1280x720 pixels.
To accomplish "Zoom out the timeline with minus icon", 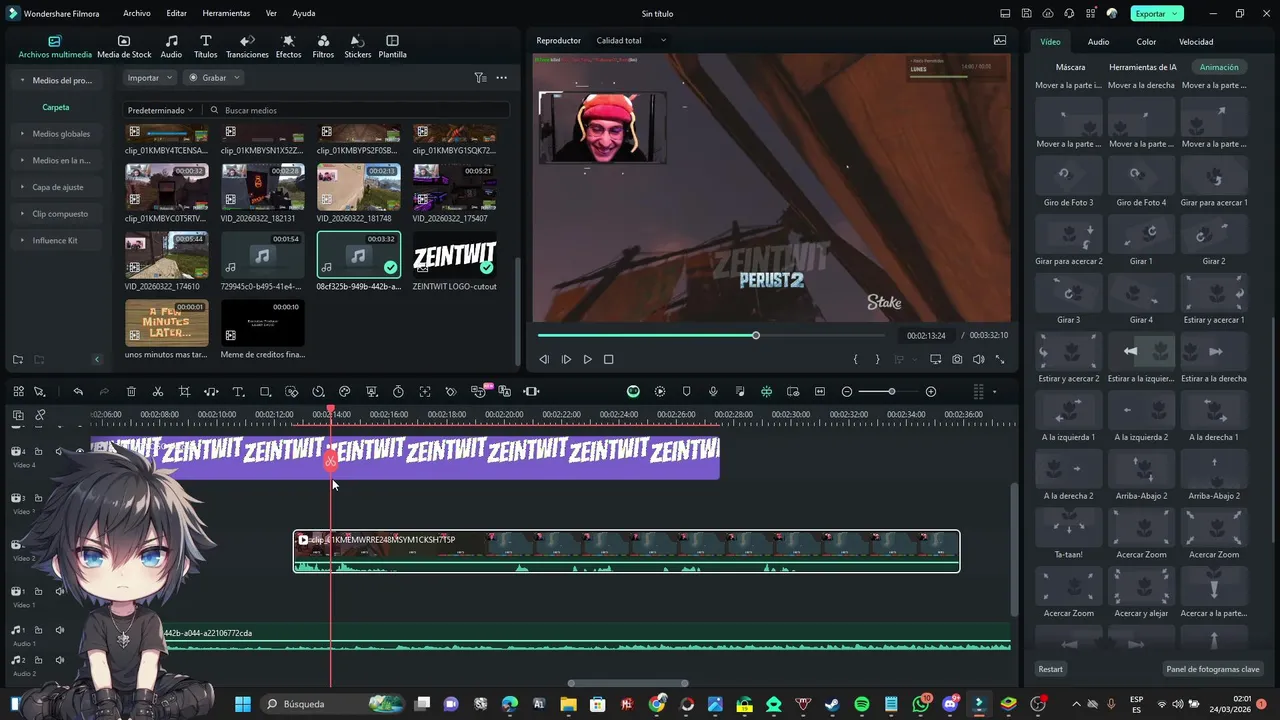I will point(847,392).
